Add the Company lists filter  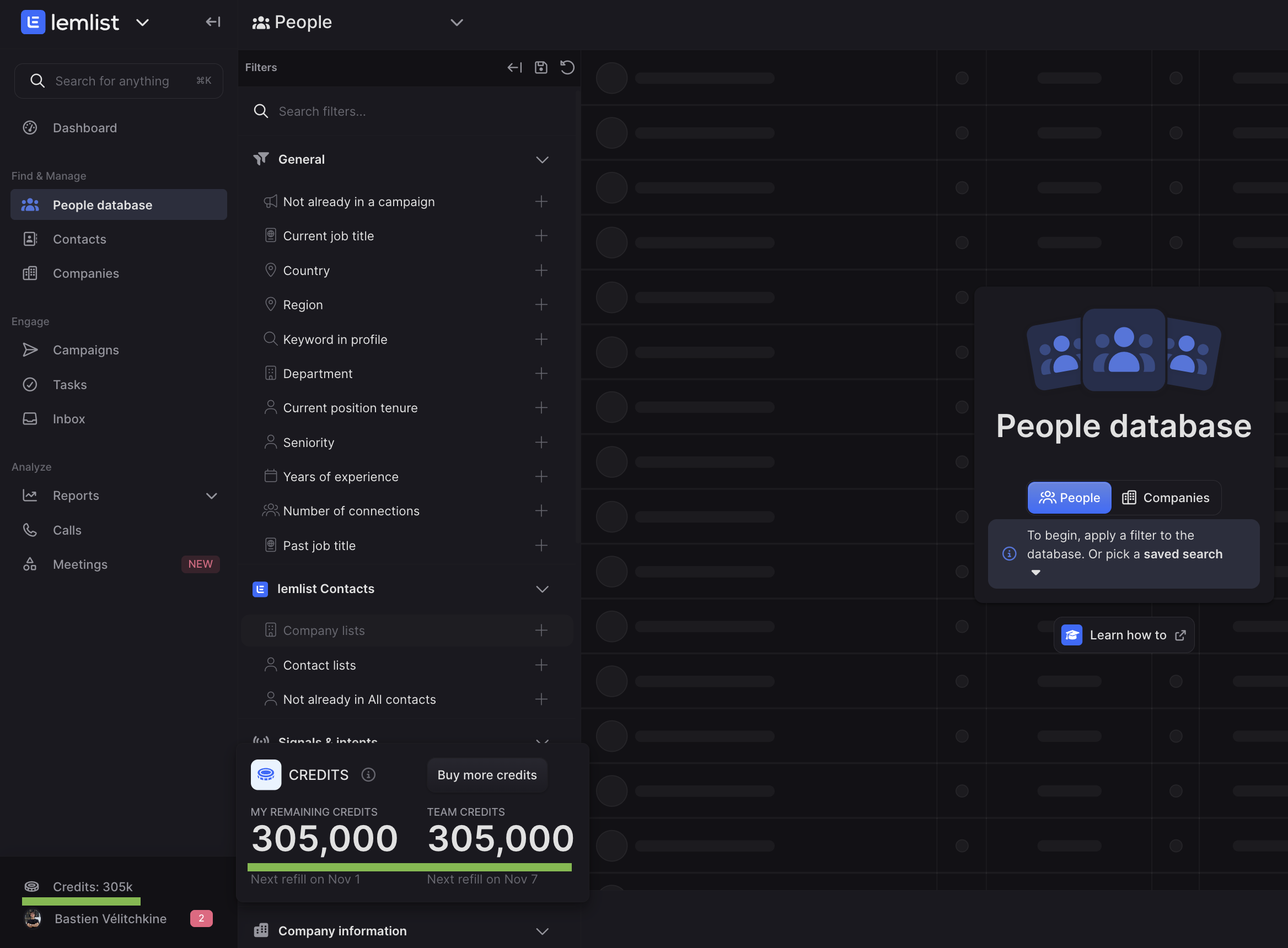coord(541,631)
